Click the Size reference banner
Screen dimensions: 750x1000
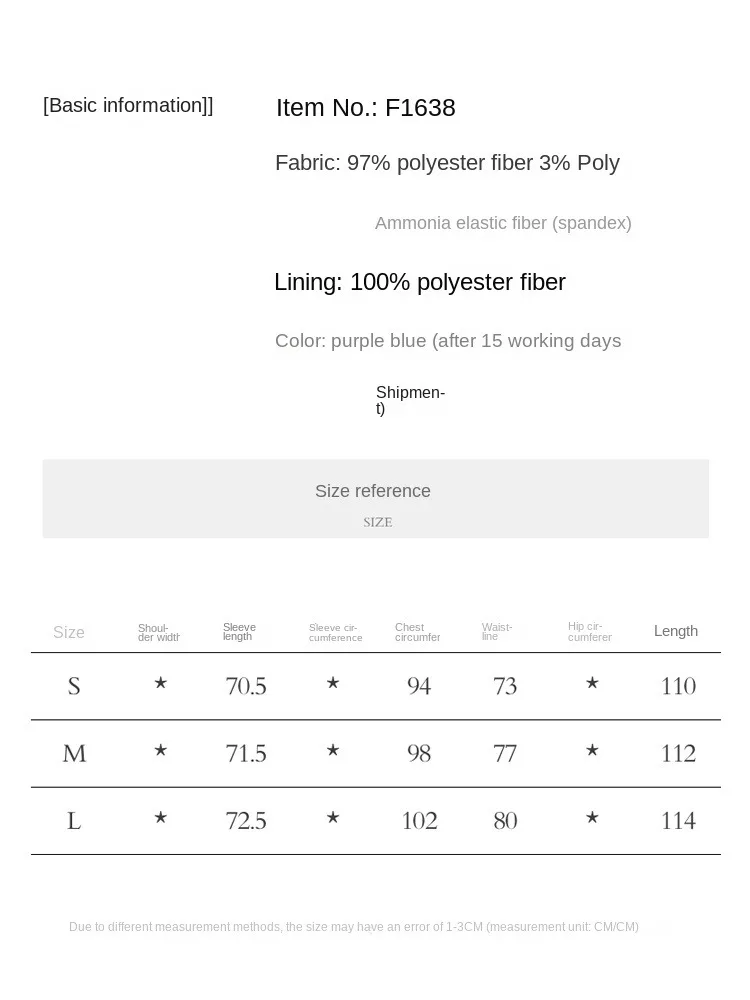point(376,499)
